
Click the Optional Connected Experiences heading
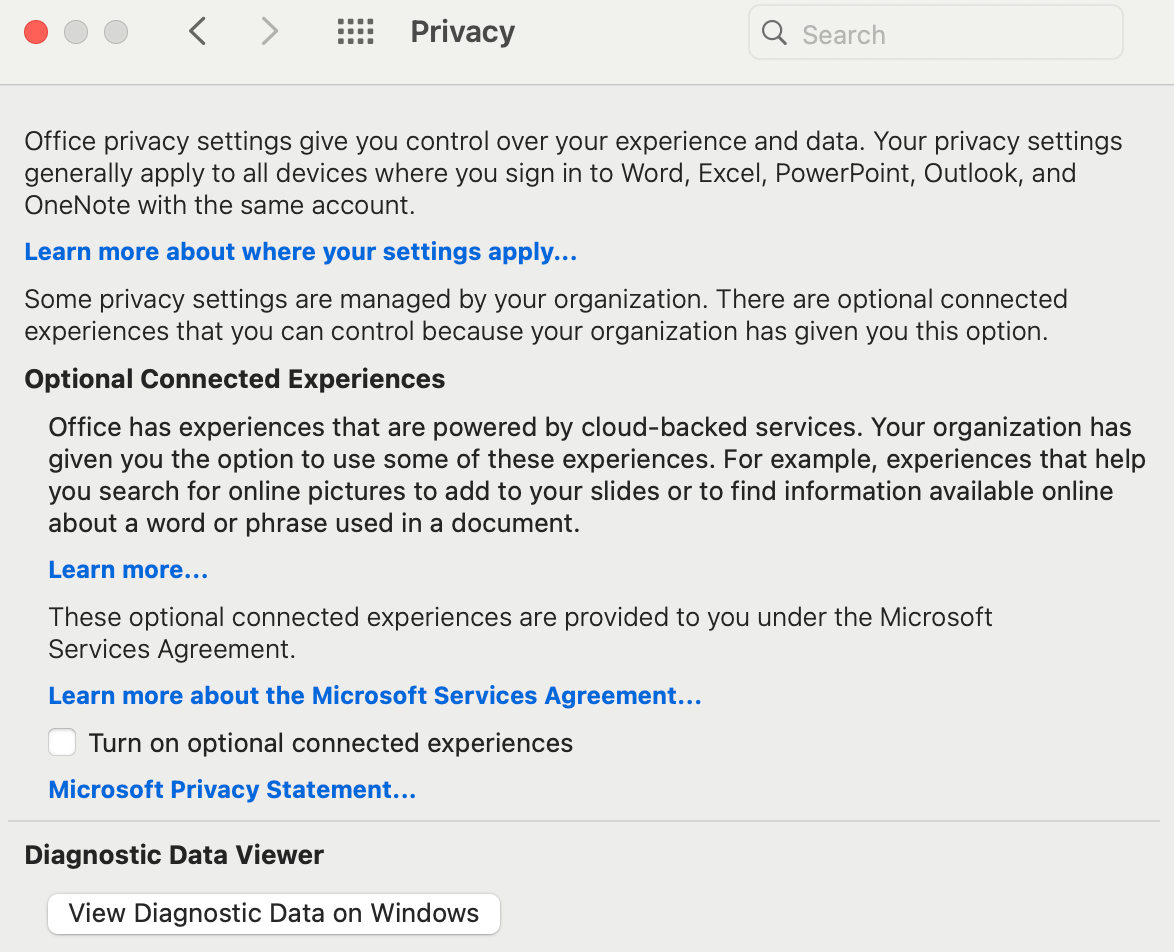coord(235,380)
